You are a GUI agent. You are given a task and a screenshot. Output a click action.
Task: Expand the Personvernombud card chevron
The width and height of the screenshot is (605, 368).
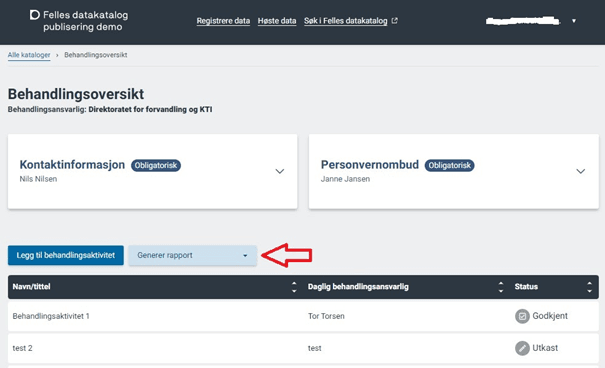[581, 171]
